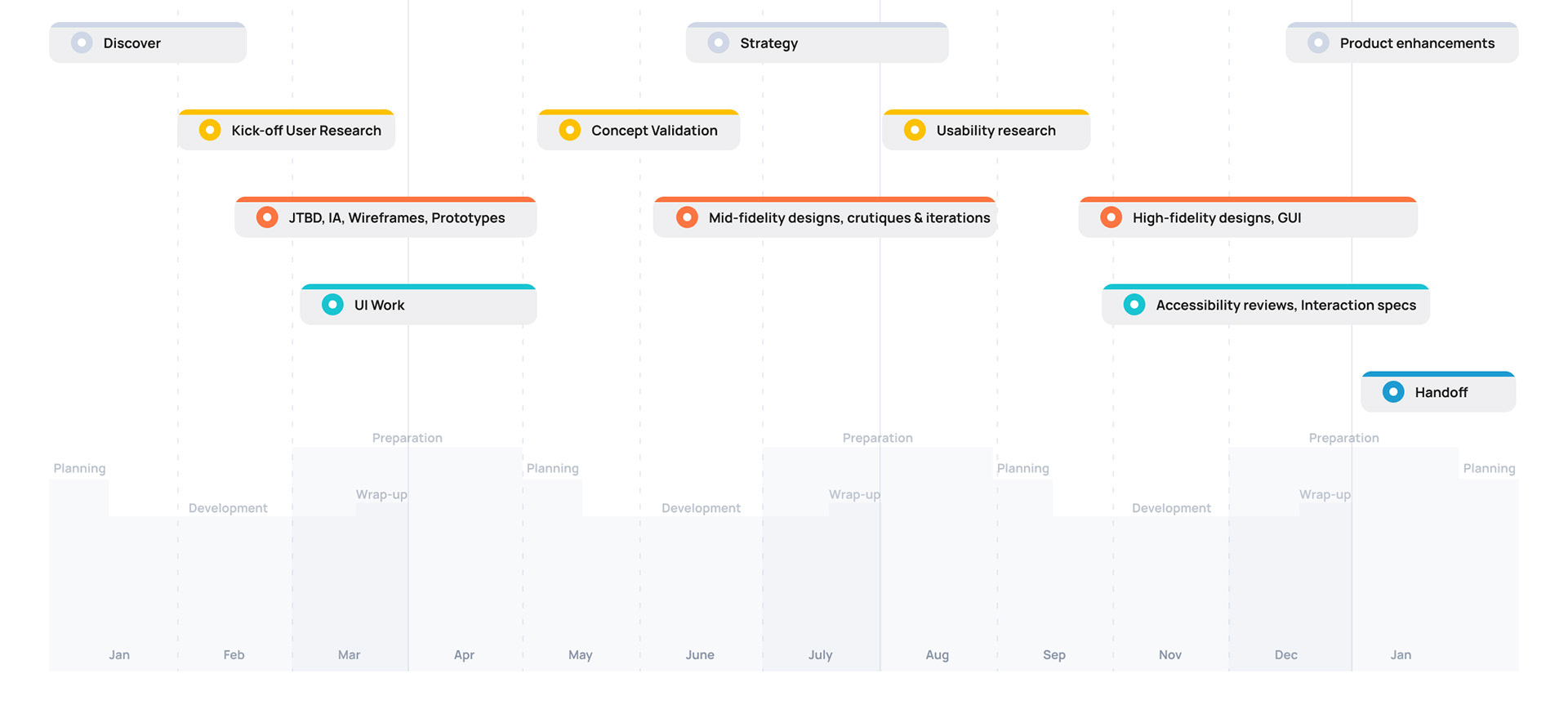Click the Wrap-up label above July
The width and height of the screenshot is (1568, 705).
tap(855, 495)
